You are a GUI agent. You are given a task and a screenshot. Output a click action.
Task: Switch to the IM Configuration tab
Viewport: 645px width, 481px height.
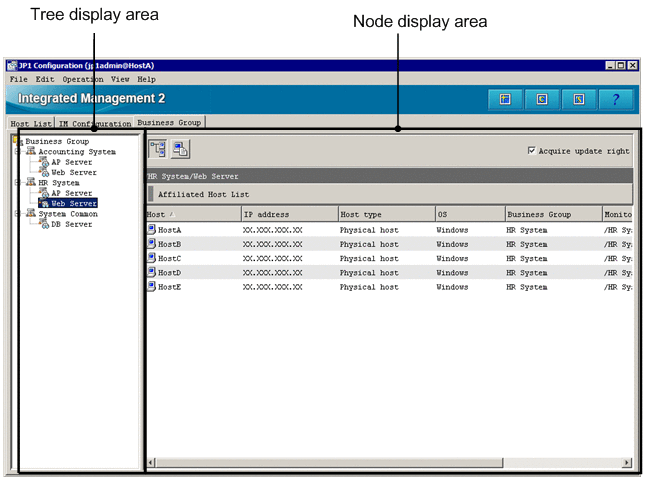click(94, 123)
